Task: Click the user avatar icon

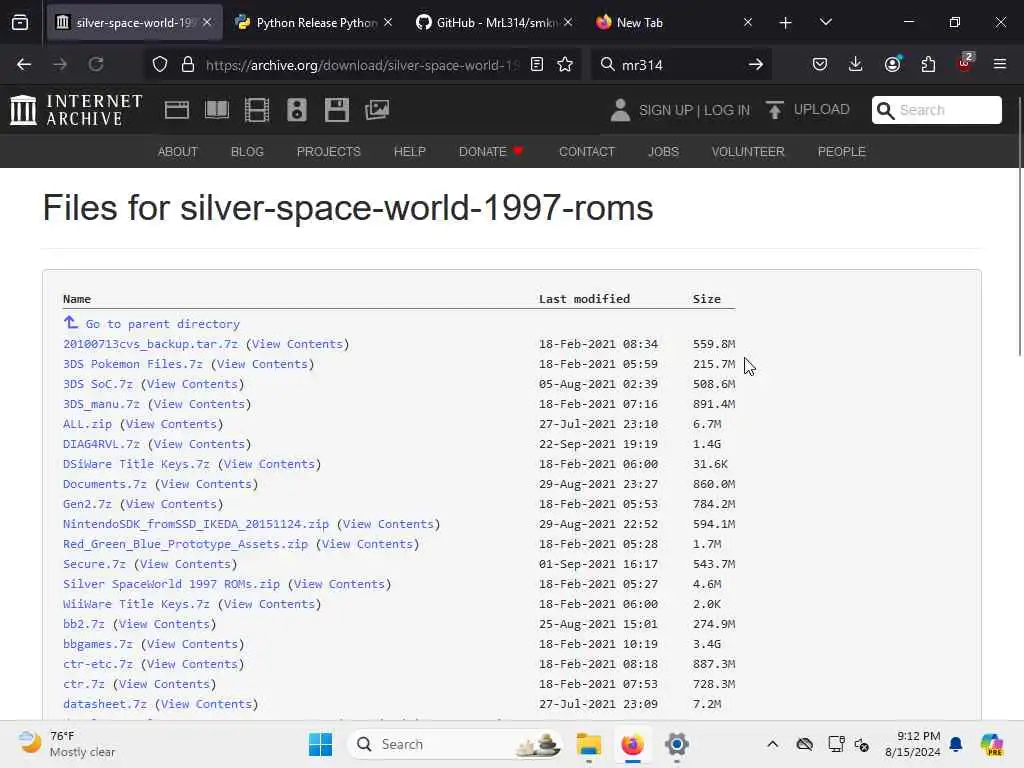Action: pyautogui.click(x=620, y=110)
